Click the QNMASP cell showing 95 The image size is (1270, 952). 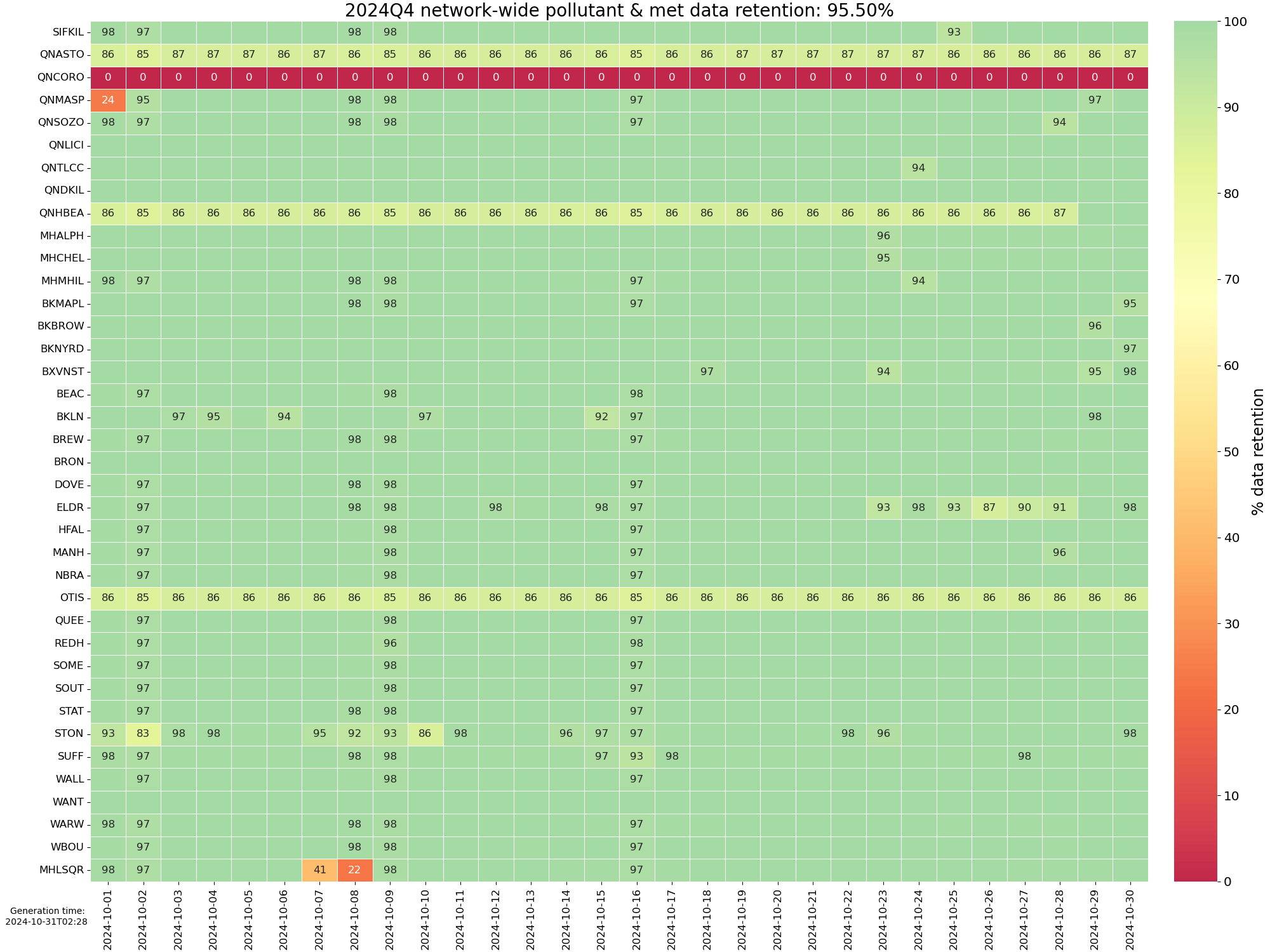(143, 100)
